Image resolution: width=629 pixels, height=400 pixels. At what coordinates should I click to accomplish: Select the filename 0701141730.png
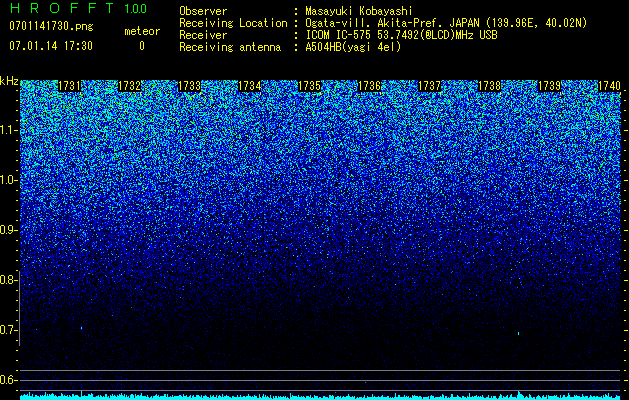(51, 26)
